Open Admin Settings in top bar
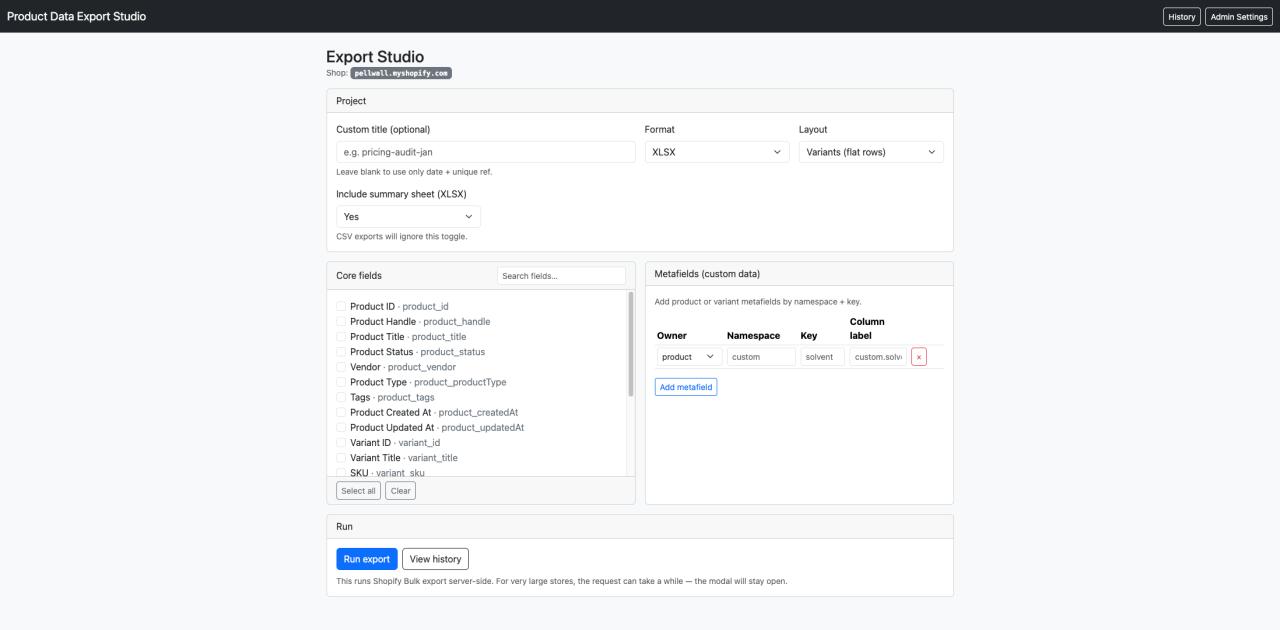The height and width of the screenshot is (630, 1280). click(1239, 16)
